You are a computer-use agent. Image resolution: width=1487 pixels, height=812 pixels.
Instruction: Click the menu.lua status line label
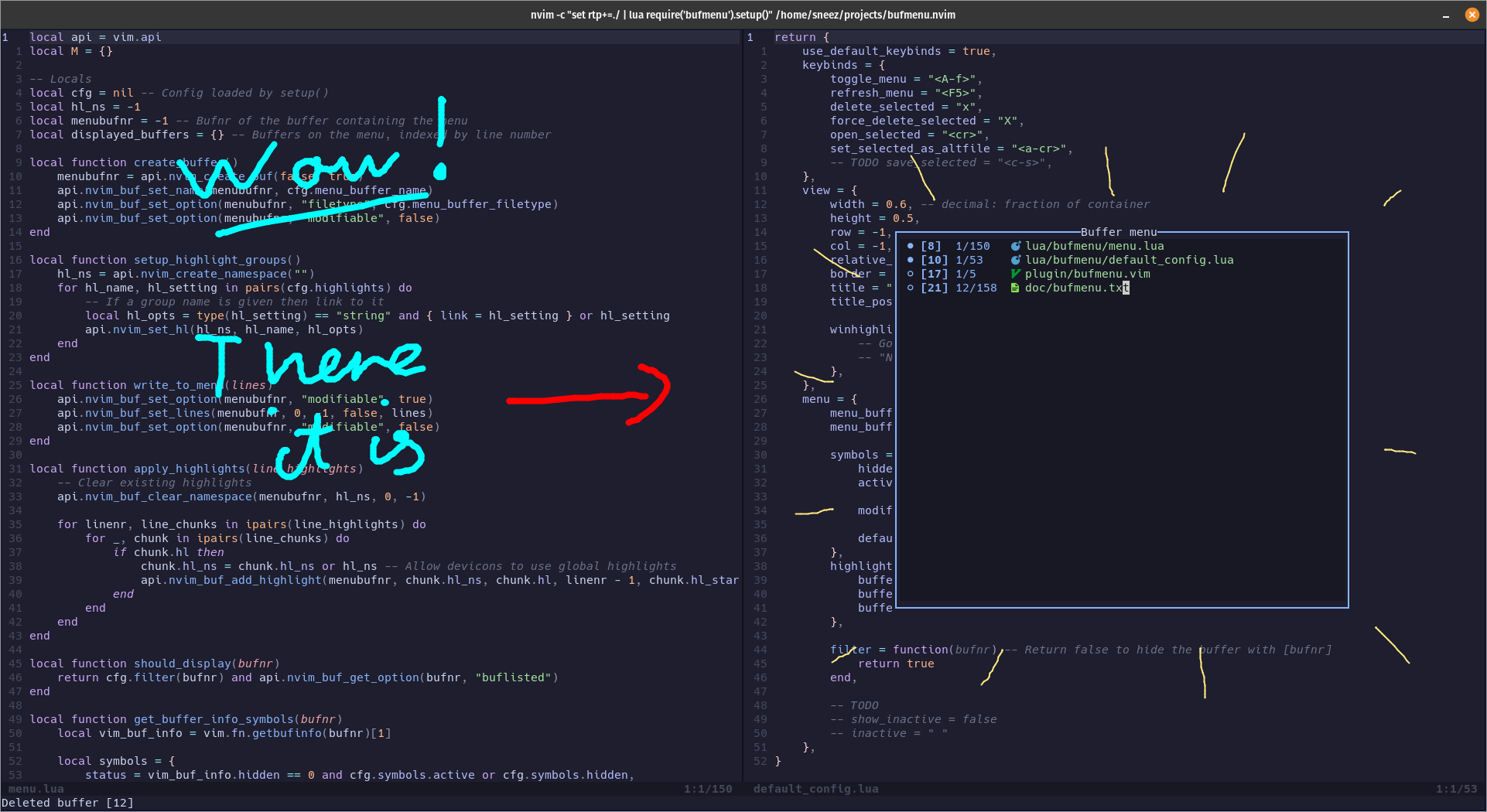36,789
